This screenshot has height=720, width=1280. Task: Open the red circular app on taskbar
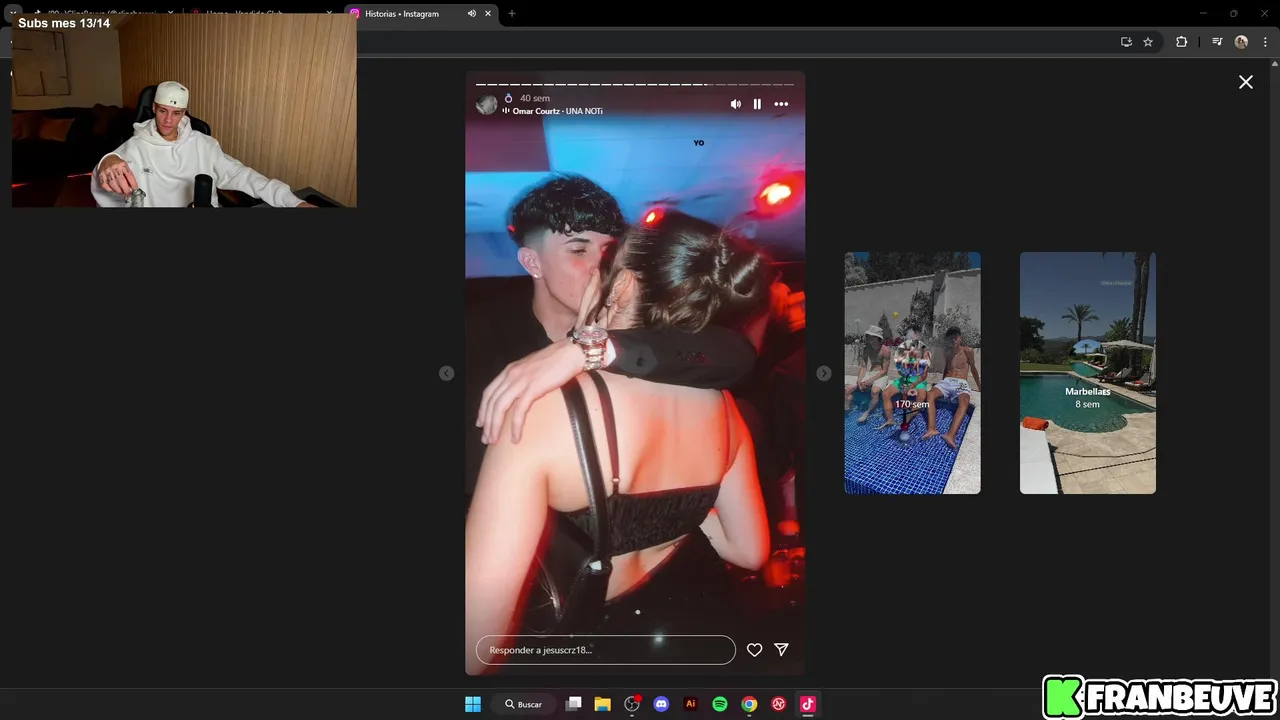tap(778, 704)
